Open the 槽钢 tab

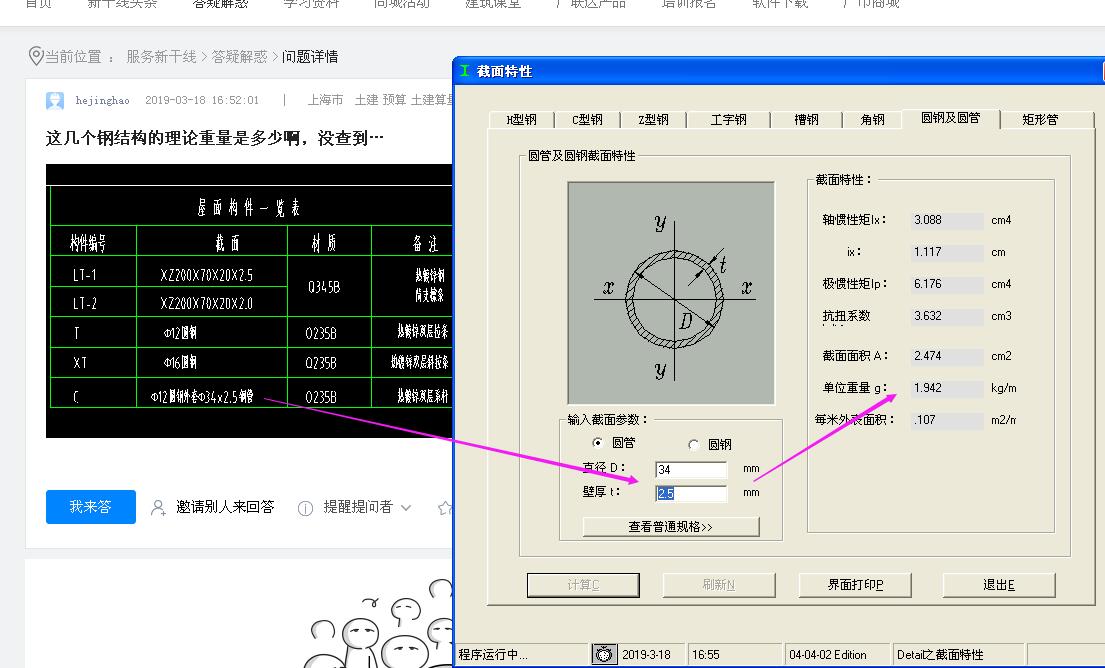click(x=806, y=120)
